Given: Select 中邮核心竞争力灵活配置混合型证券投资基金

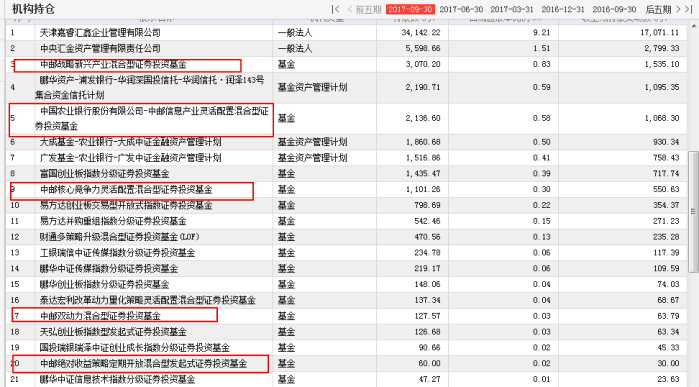Looking at the screenshot, I should [126, 189].
